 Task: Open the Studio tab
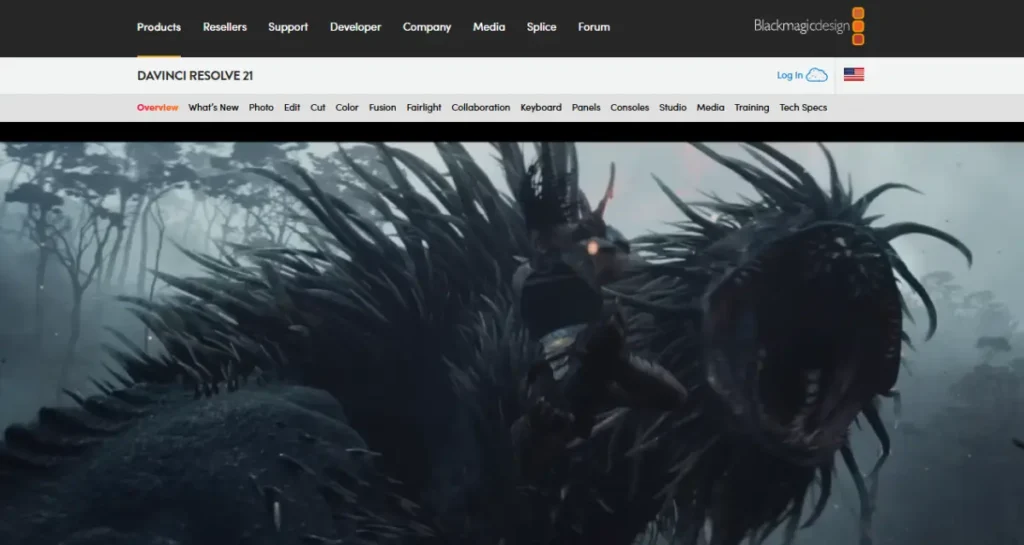[673, 108]
